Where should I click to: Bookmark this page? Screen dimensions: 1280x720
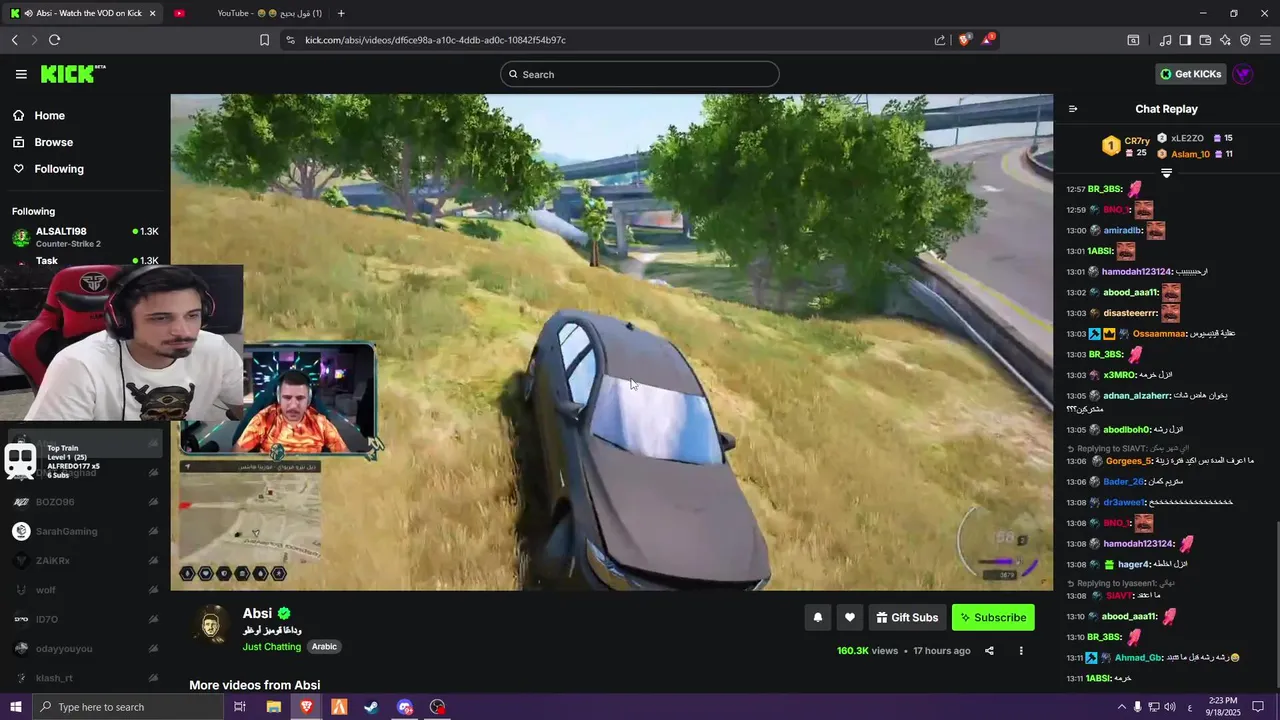click(x=264, y=40)
